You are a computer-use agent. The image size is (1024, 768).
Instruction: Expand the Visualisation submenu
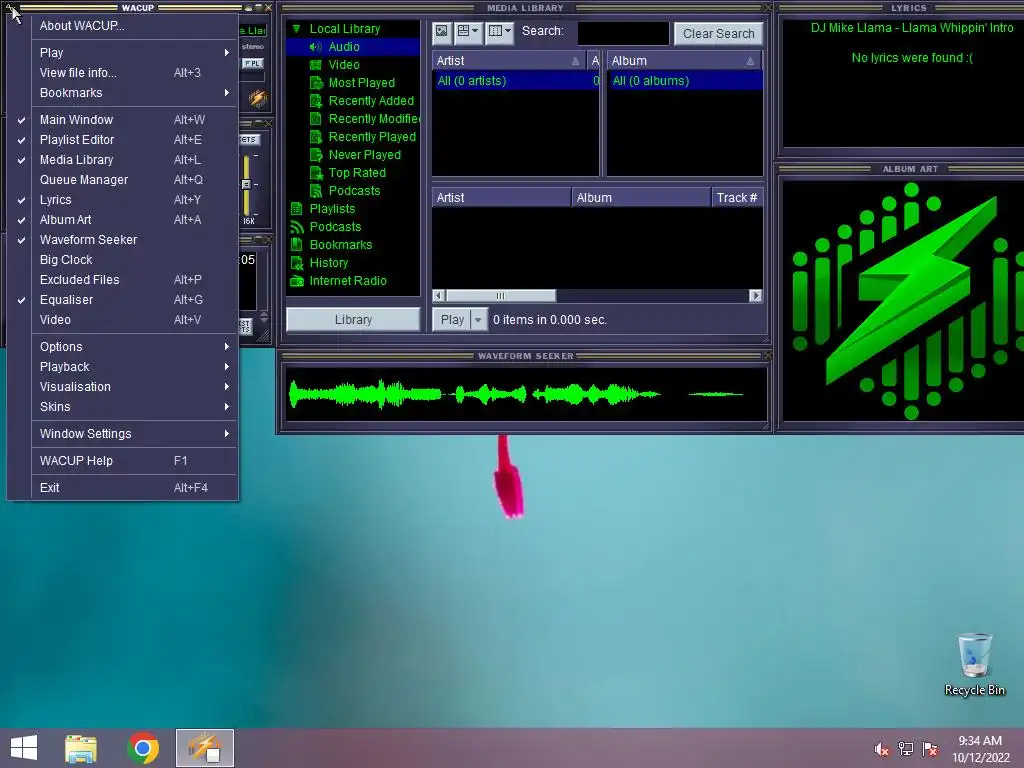pyautogui.click(x=122, y=387)
